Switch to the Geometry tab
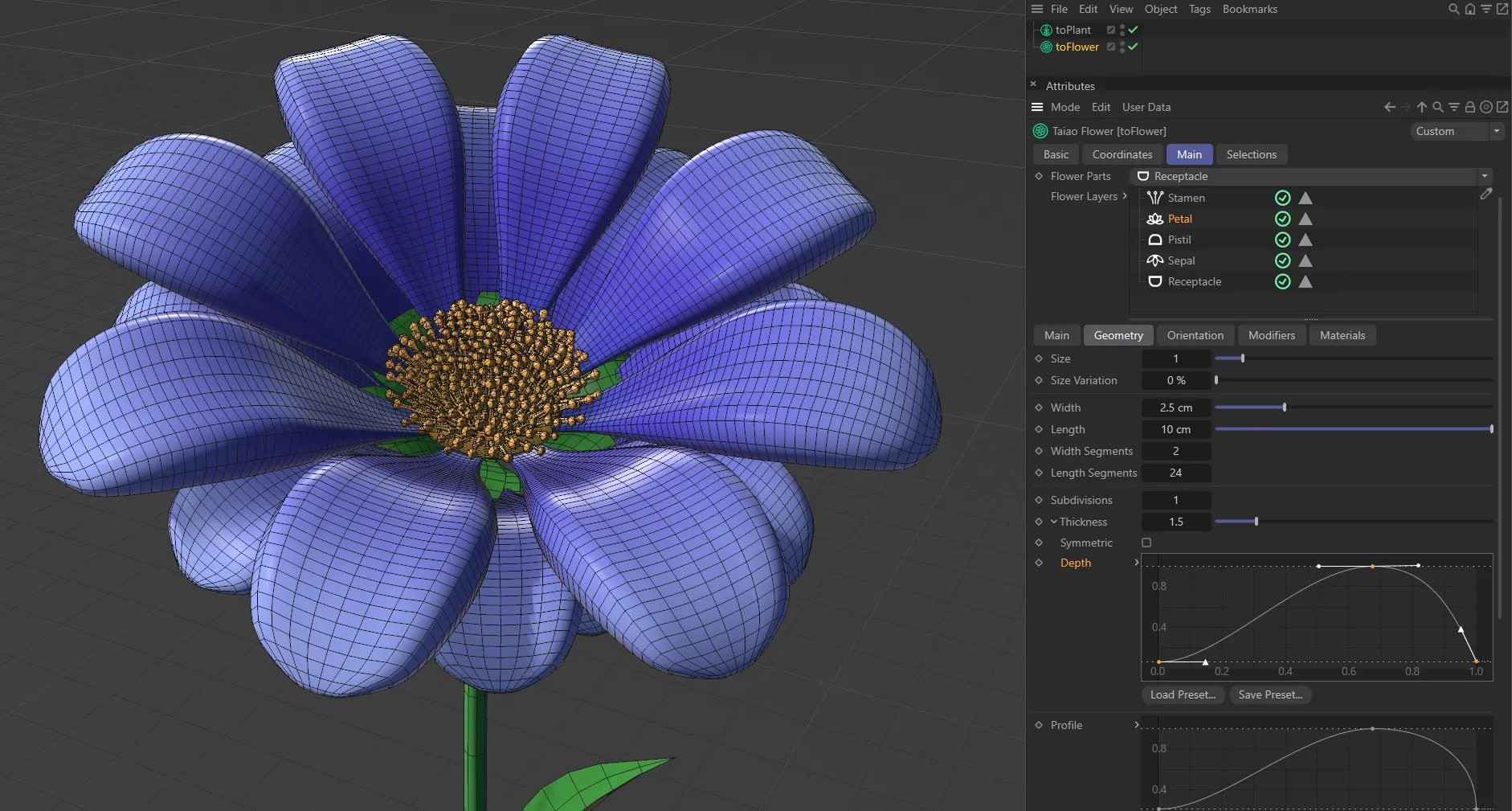Image resolution: width=1512 pixels, height=811 pixels. (1118, 335)
